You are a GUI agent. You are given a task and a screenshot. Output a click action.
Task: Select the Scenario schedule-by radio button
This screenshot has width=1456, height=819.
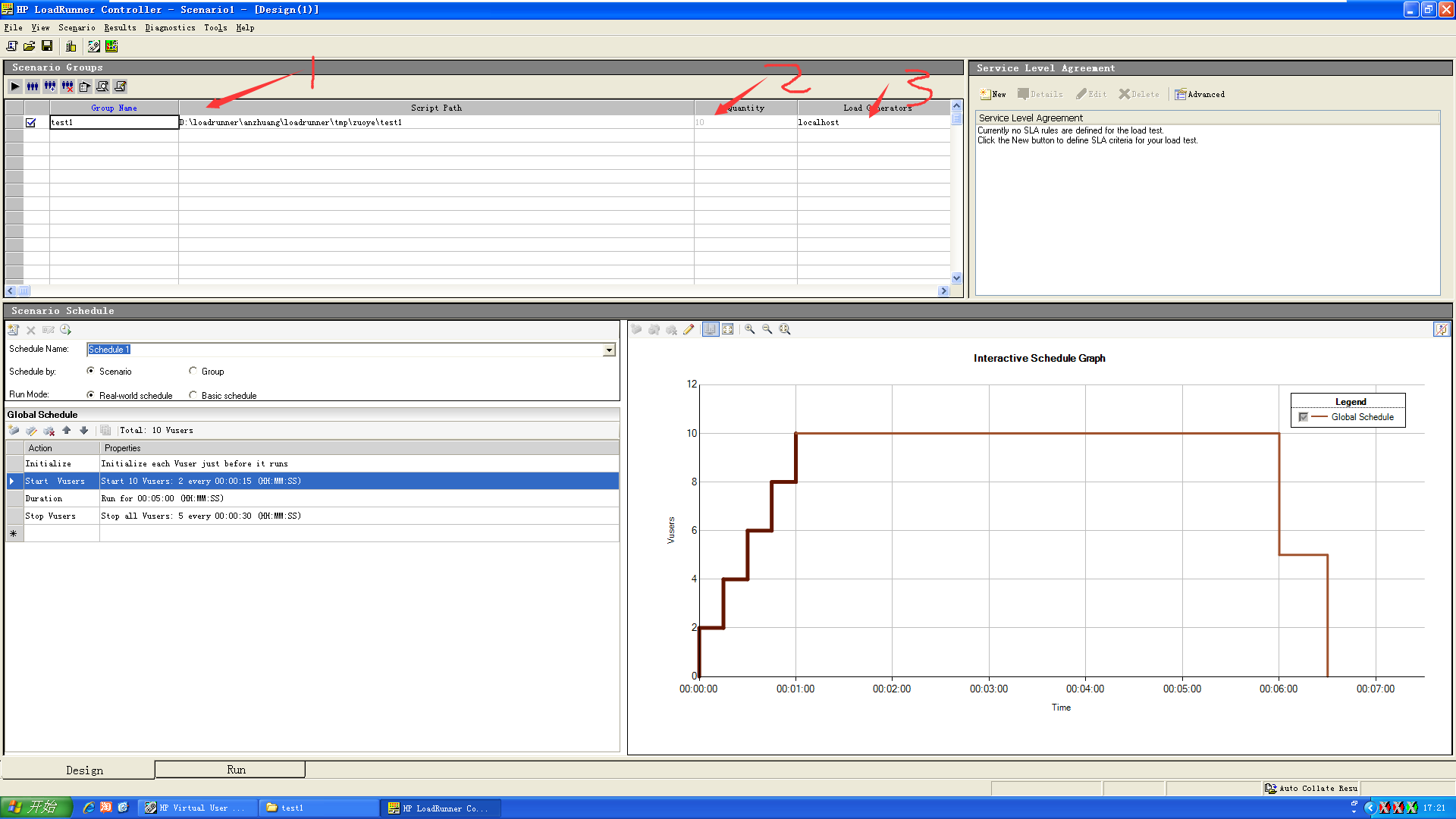pos(92,371)
